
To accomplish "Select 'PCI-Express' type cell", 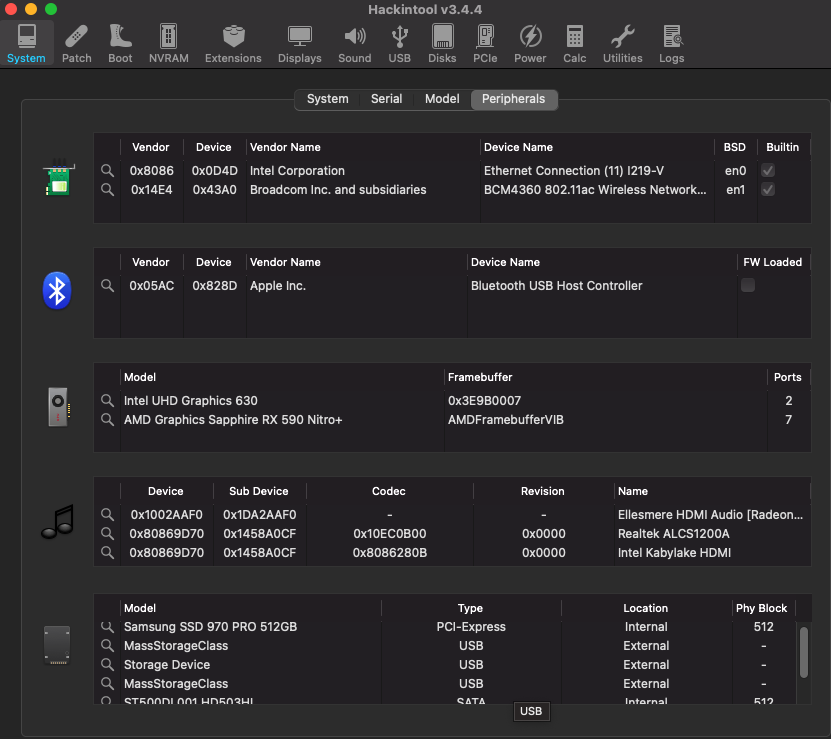I will (x=471, y=627).
